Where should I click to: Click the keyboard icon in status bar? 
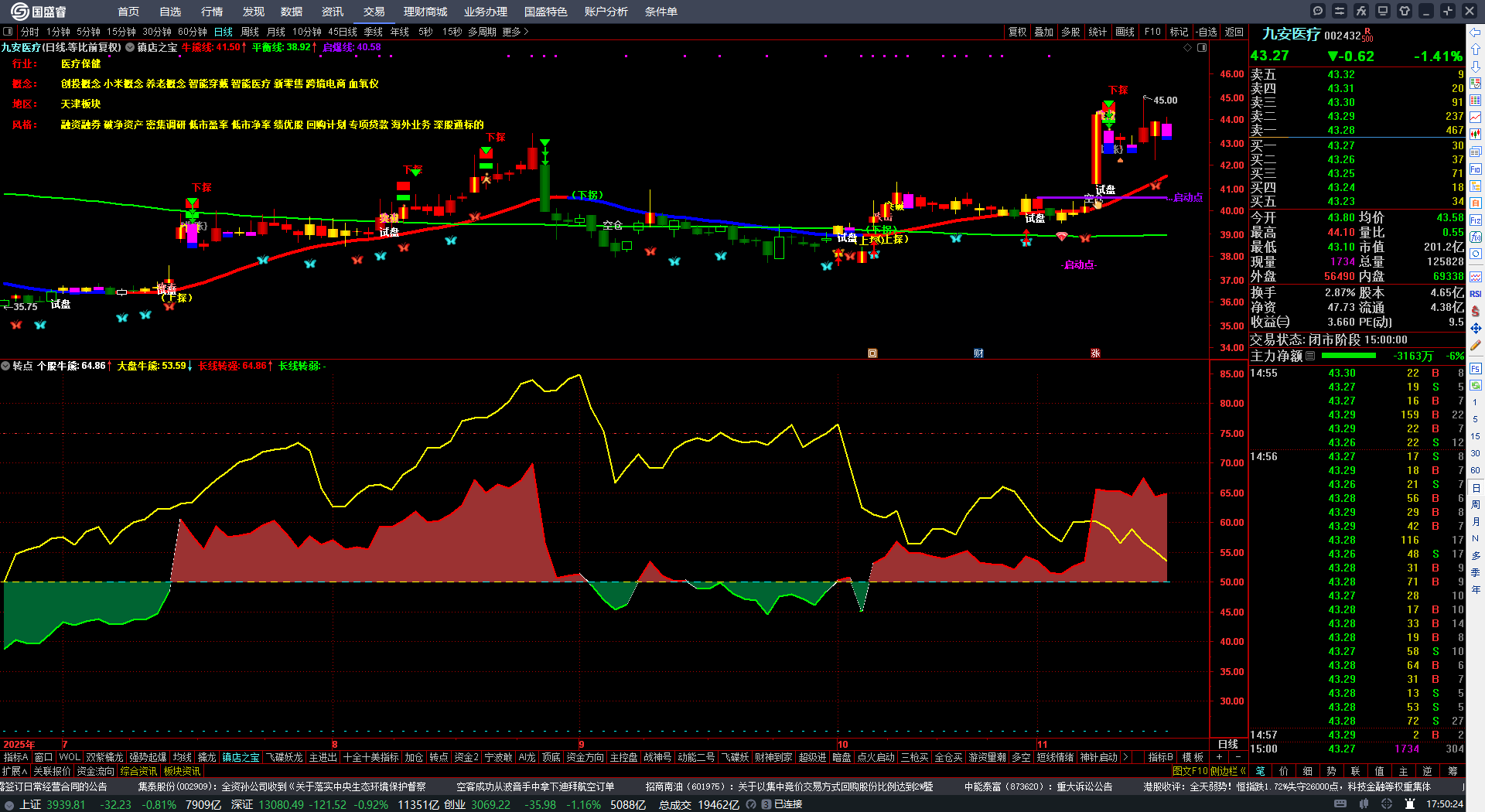click(1340, 804)
